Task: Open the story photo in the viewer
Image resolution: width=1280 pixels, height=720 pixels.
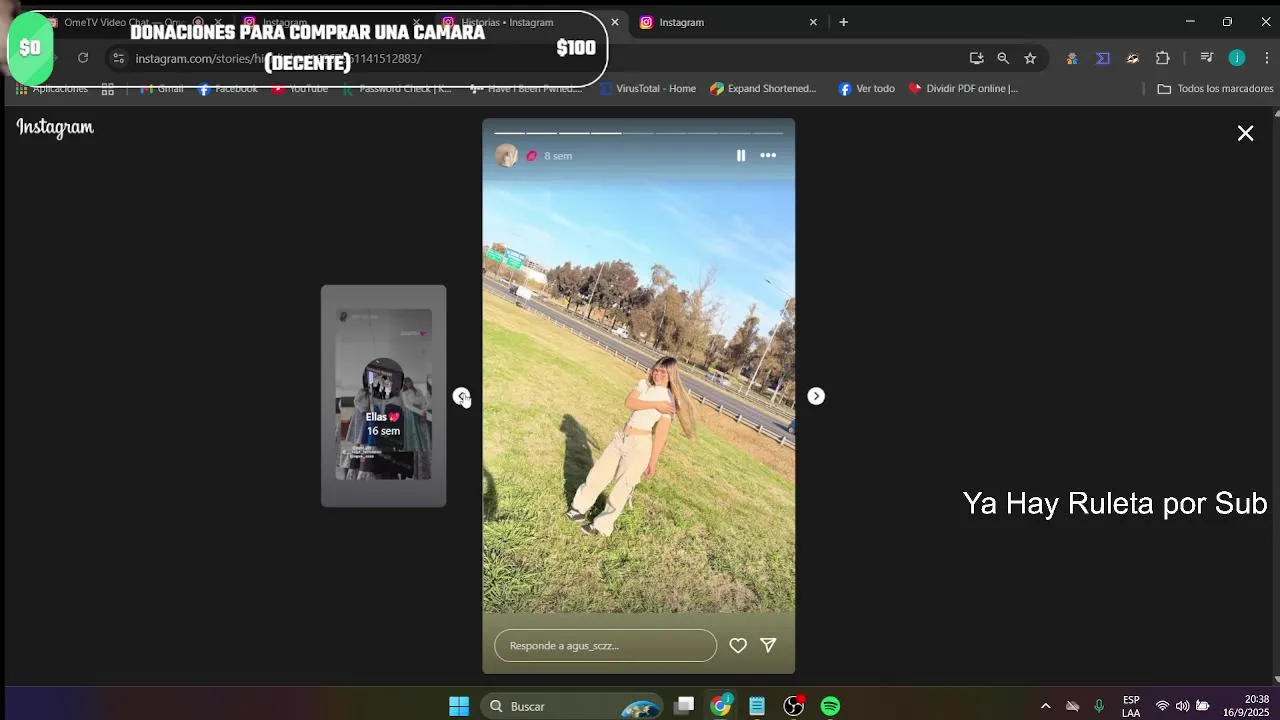Action: coord(639,396)
